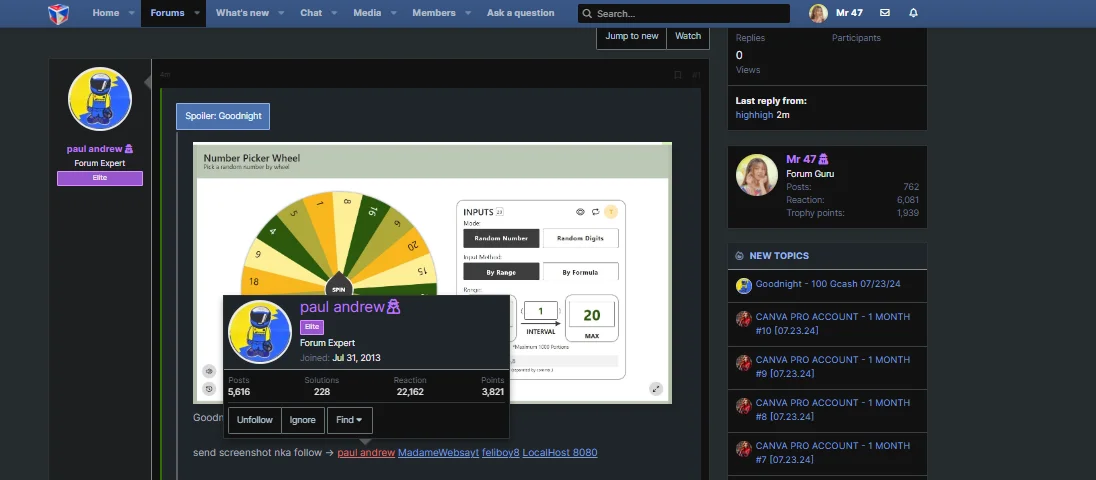The image size is (1096, 480).
Task: Select By Range input method
Action: click(501, 272)
